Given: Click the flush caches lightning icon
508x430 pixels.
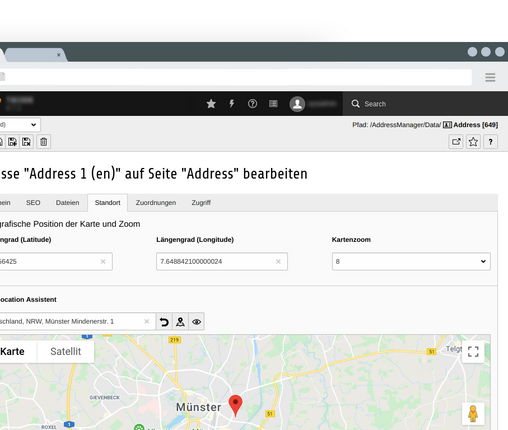Looking at the screenshot, I should point(232,104).
